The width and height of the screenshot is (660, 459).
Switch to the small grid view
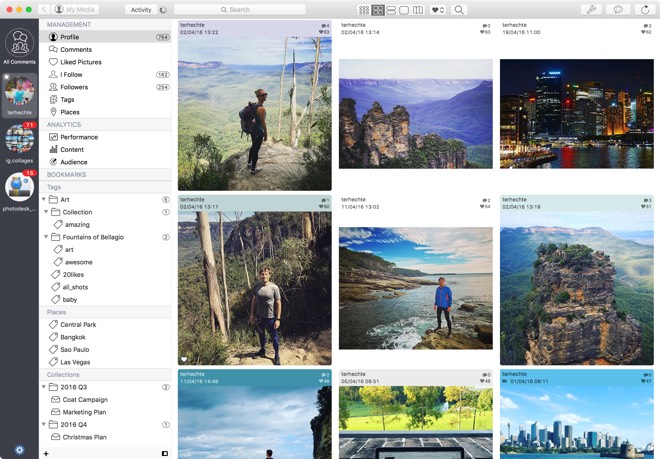coord(364,10)
